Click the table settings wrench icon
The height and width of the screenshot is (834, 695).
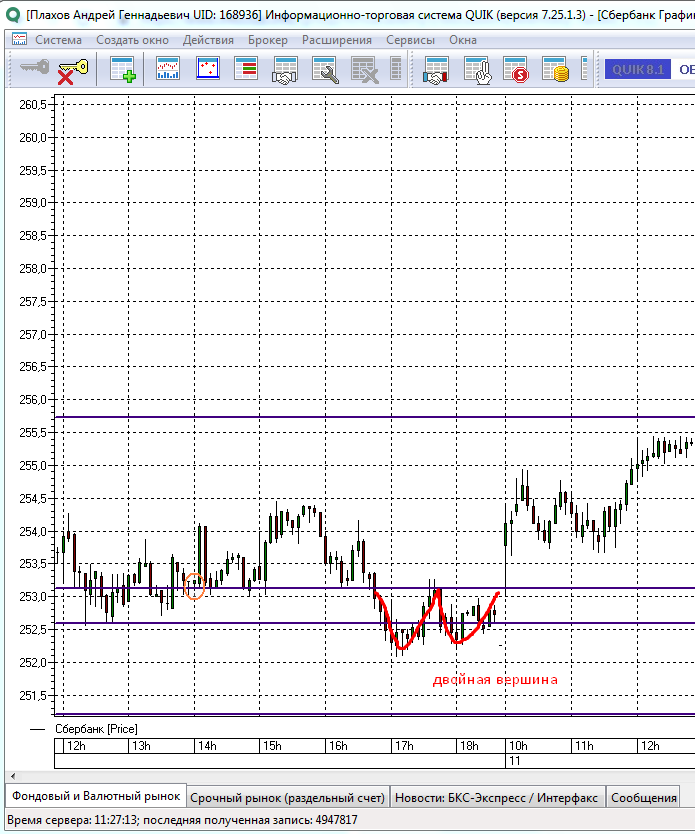coord(325,70)
